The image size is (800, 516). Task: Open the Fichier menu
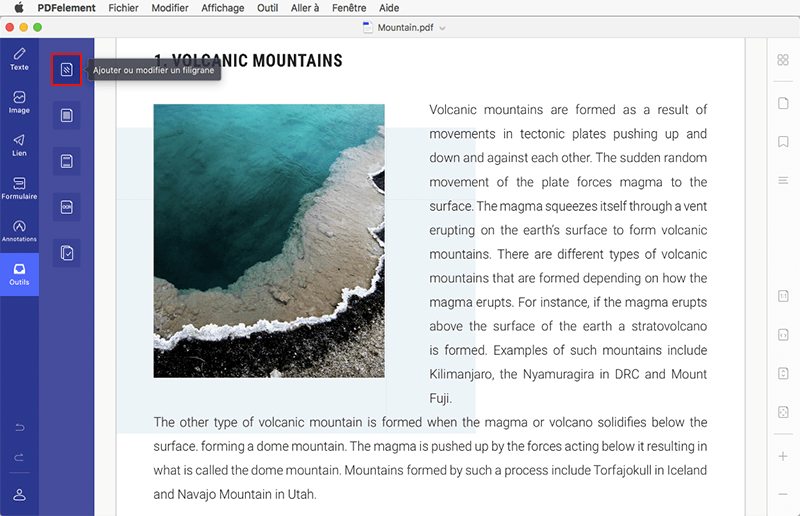(123, 8)
